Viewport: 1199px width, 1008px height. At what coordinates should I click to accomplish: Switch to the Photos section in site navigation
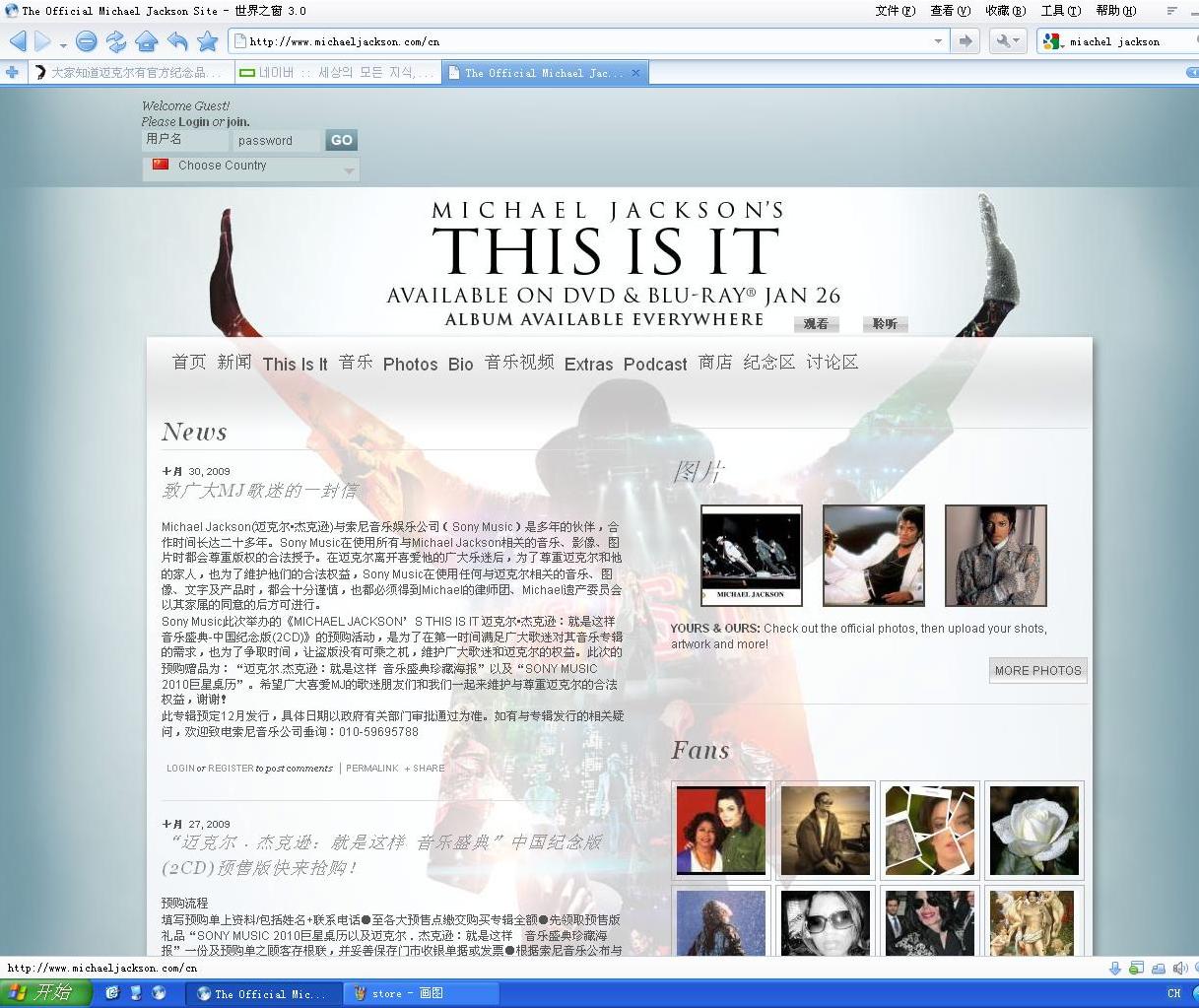(x=410, y=364)
